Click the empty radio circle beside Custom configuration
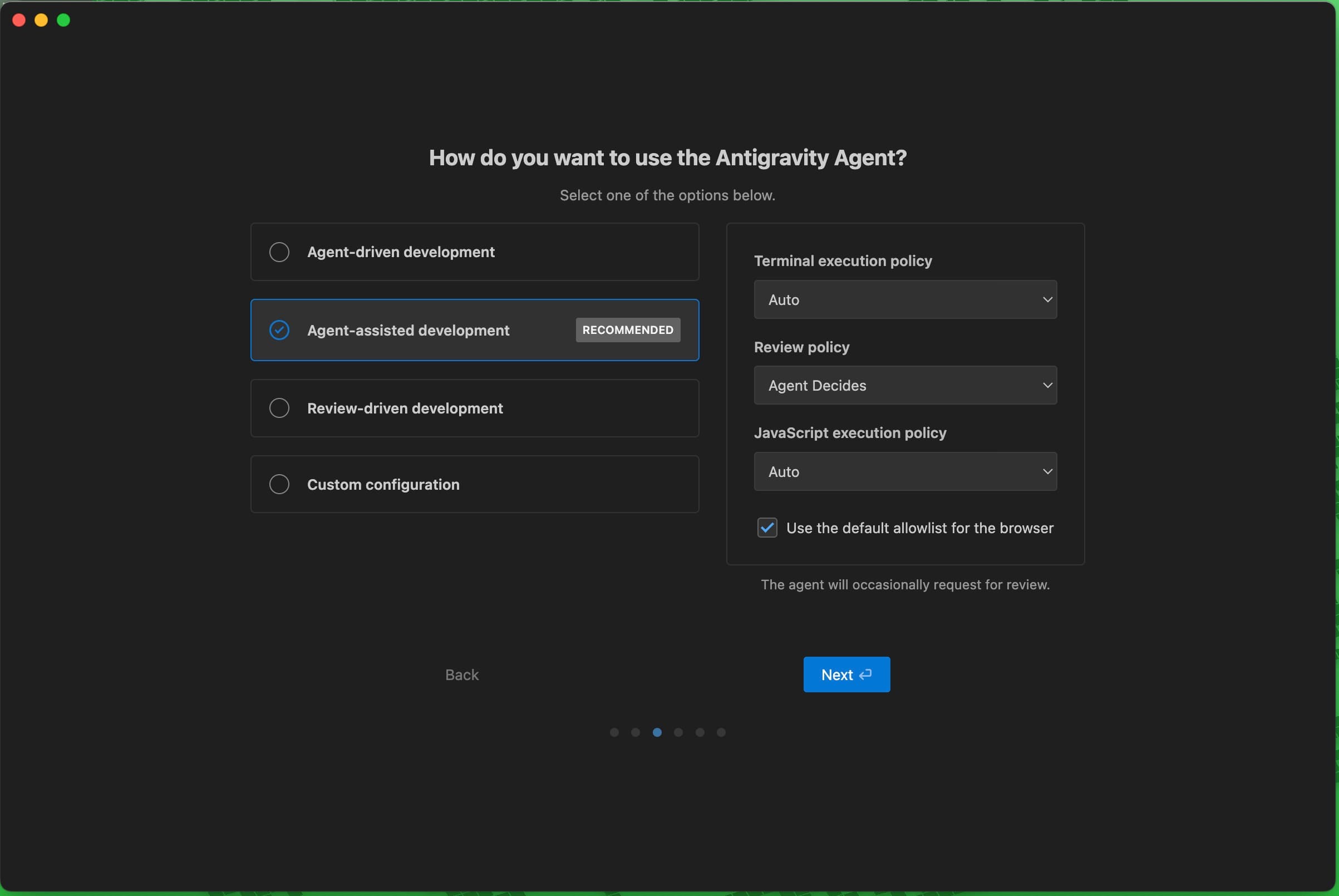The width and height of the screenshot is (1339, 896). 279,484
